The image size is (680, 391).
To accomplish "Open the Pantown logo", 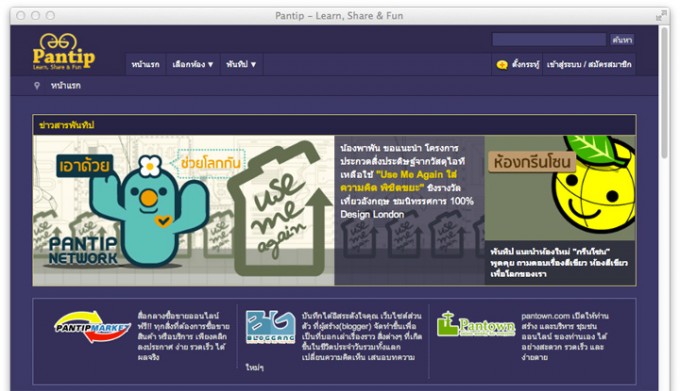I will [x=475, y=324].
